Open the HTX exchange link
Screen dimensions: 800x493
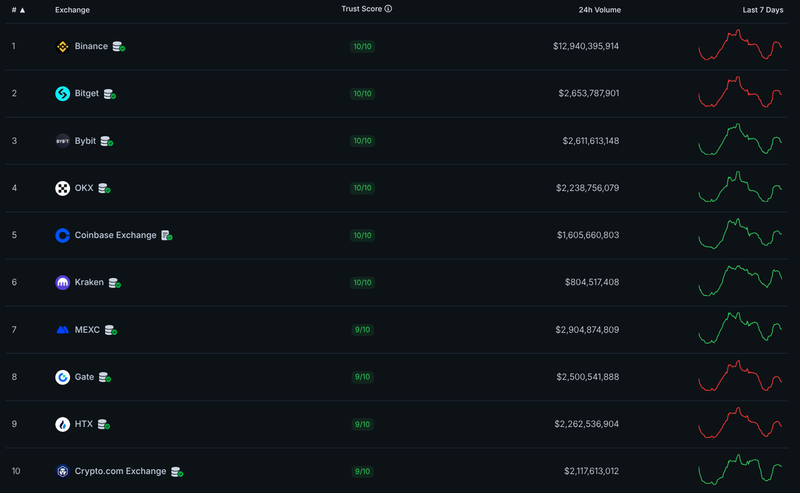point(84,424)
